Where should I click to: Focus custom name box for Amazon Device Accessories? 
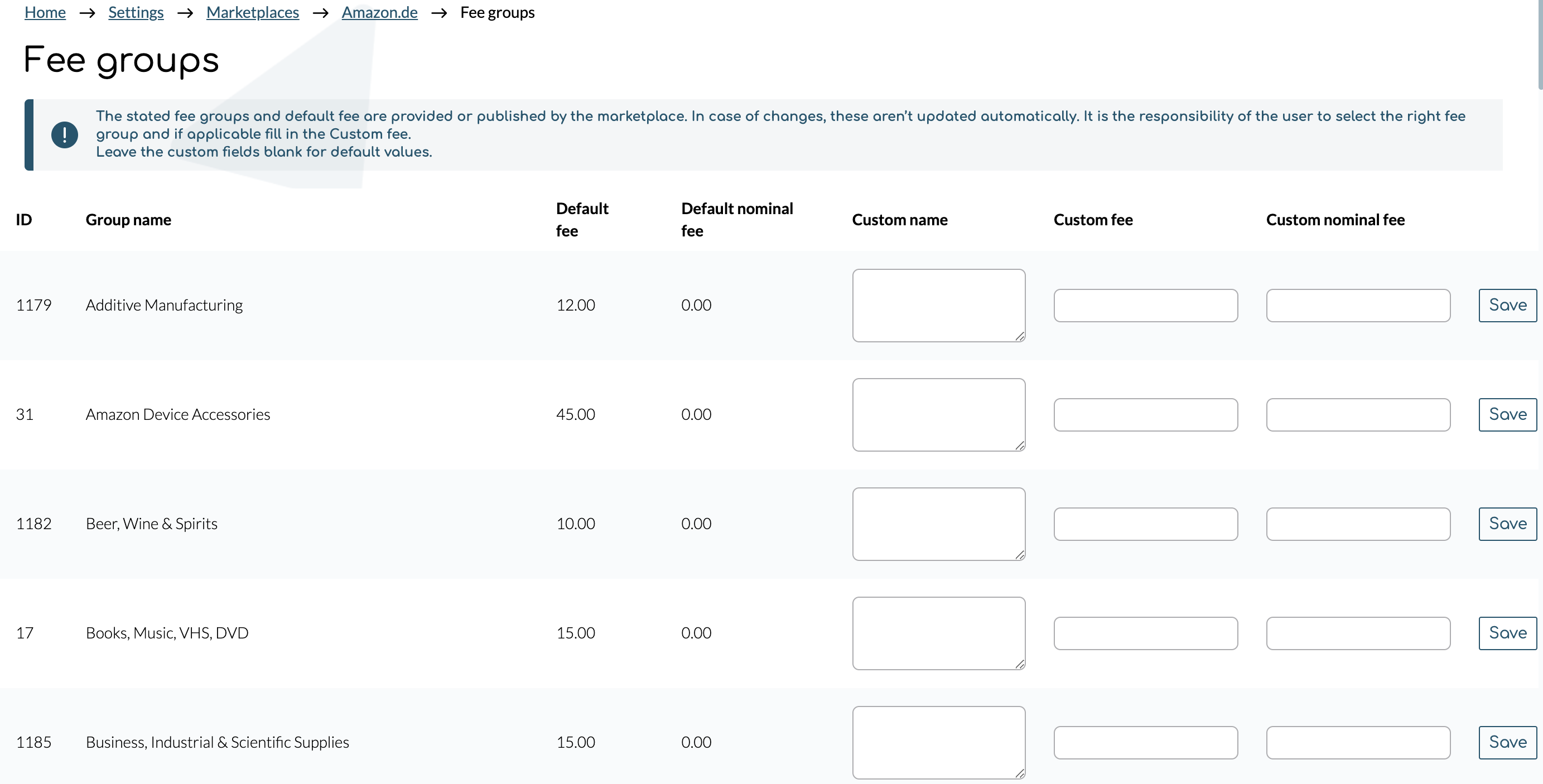click(x=939, y=414)
